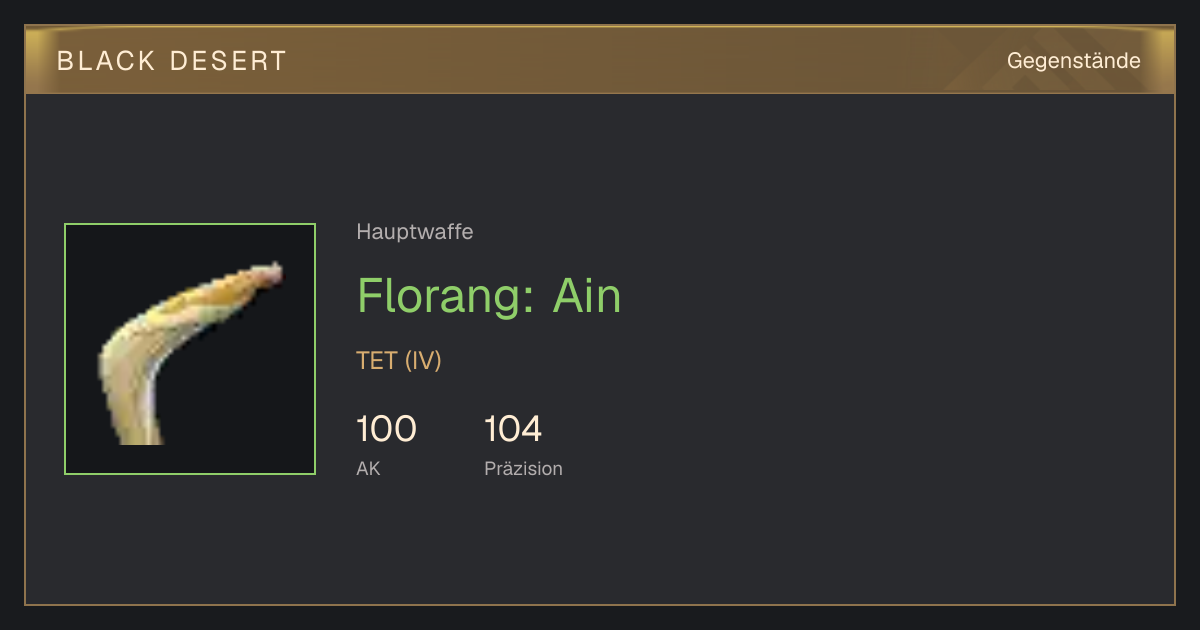Open the green-bordered item thumbnail
1200x630 pixels.
[190, 349]
